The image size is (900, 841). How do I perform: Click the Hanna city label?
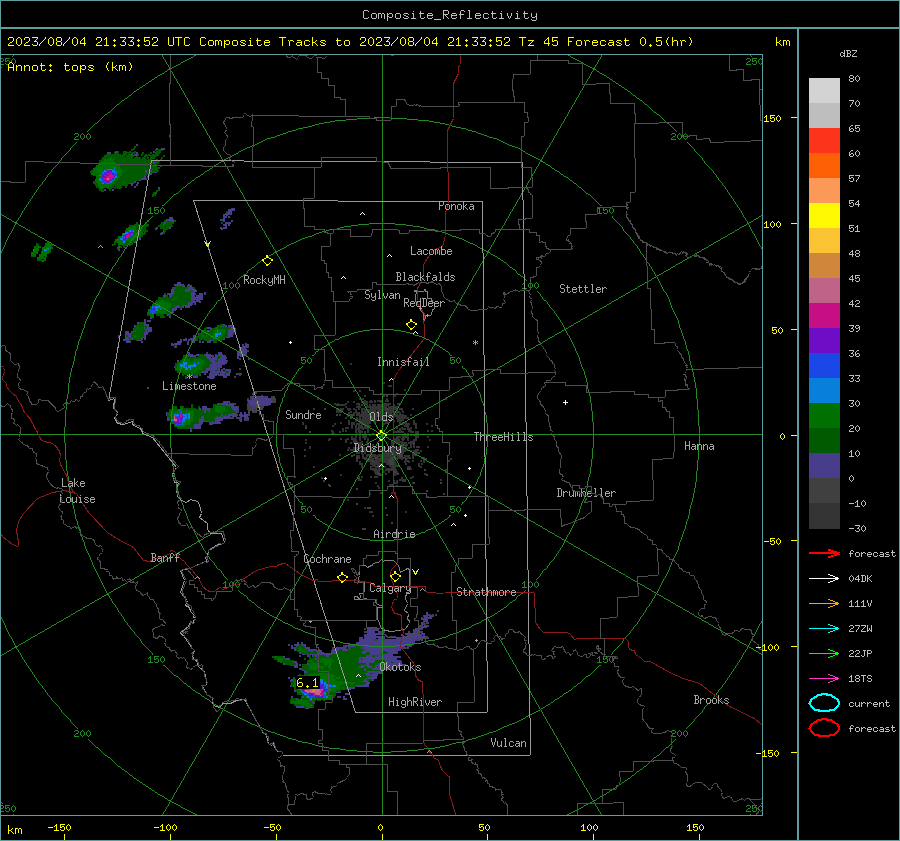[699, 446]
